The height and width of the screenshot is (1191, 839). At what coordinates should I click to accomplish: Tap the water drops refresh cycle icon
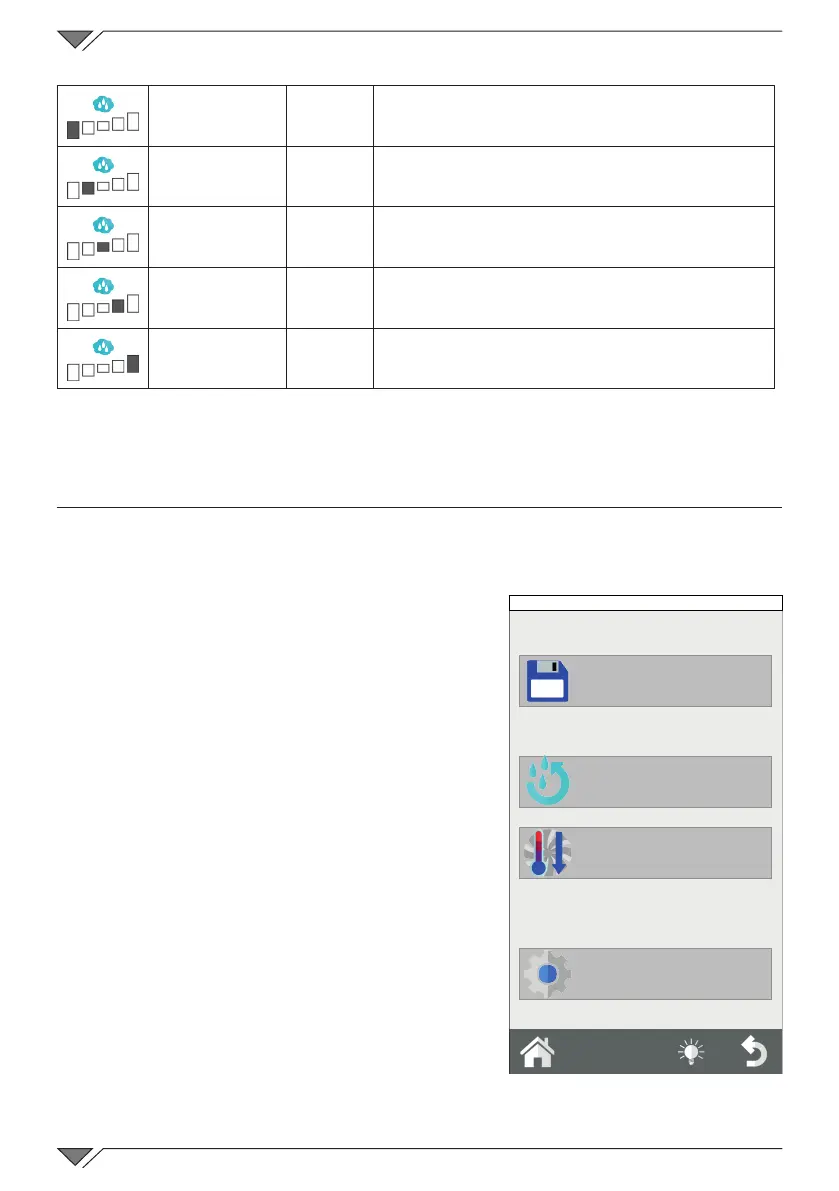pyautogui.click(x=547, y=782)
